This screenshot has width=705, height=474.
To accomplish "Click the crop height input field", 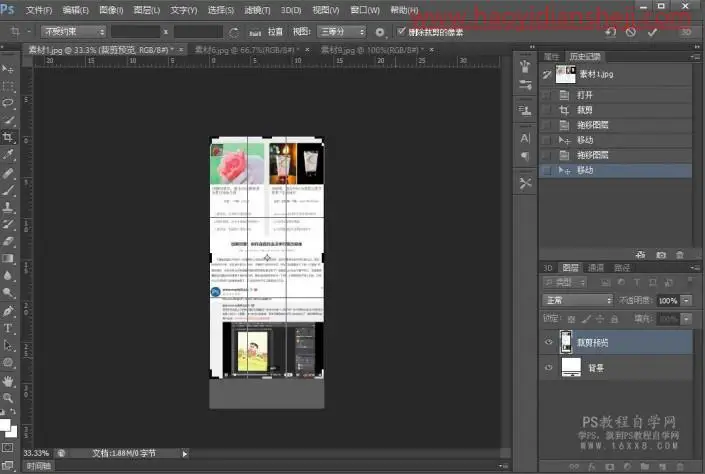I will tap(198, 31).
